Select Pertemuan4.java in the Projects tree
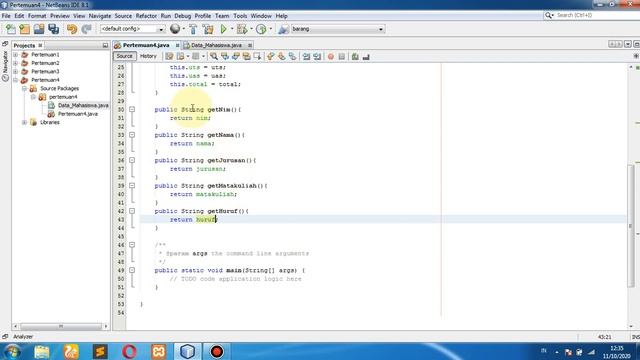Screen dimensions: 640x360 [78, 114]
